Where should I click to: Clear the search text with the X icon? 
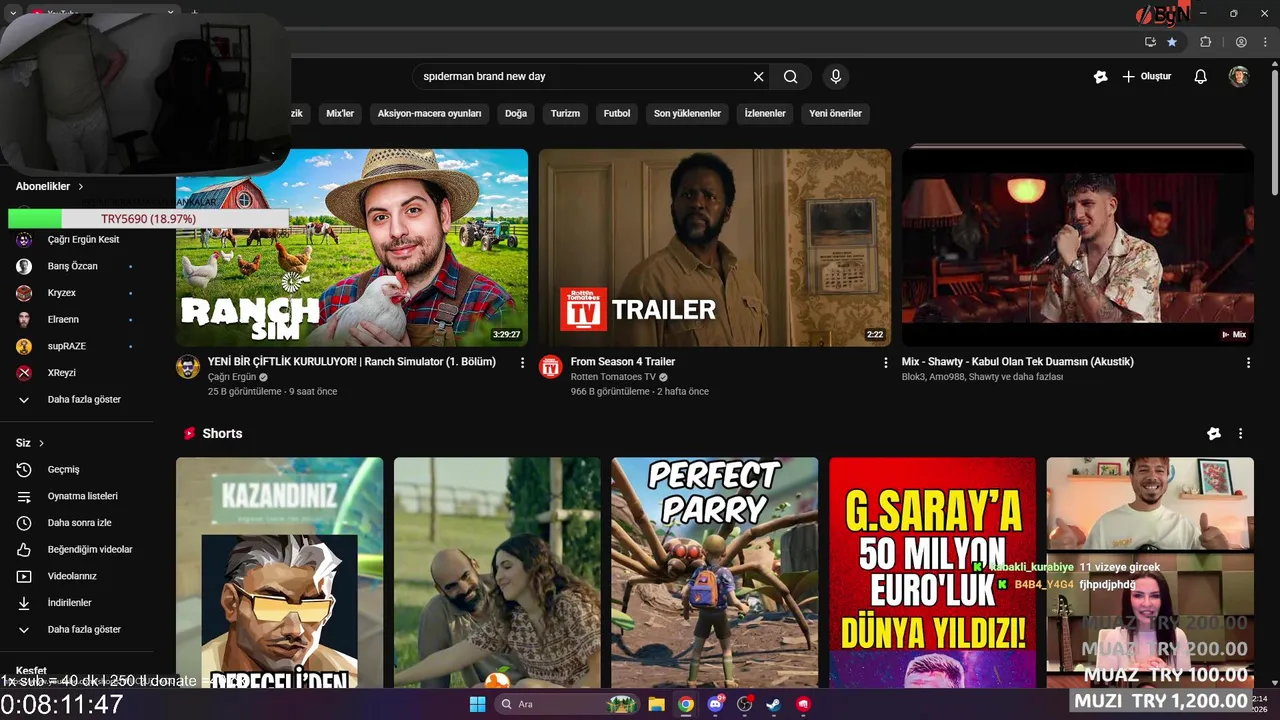758,77
